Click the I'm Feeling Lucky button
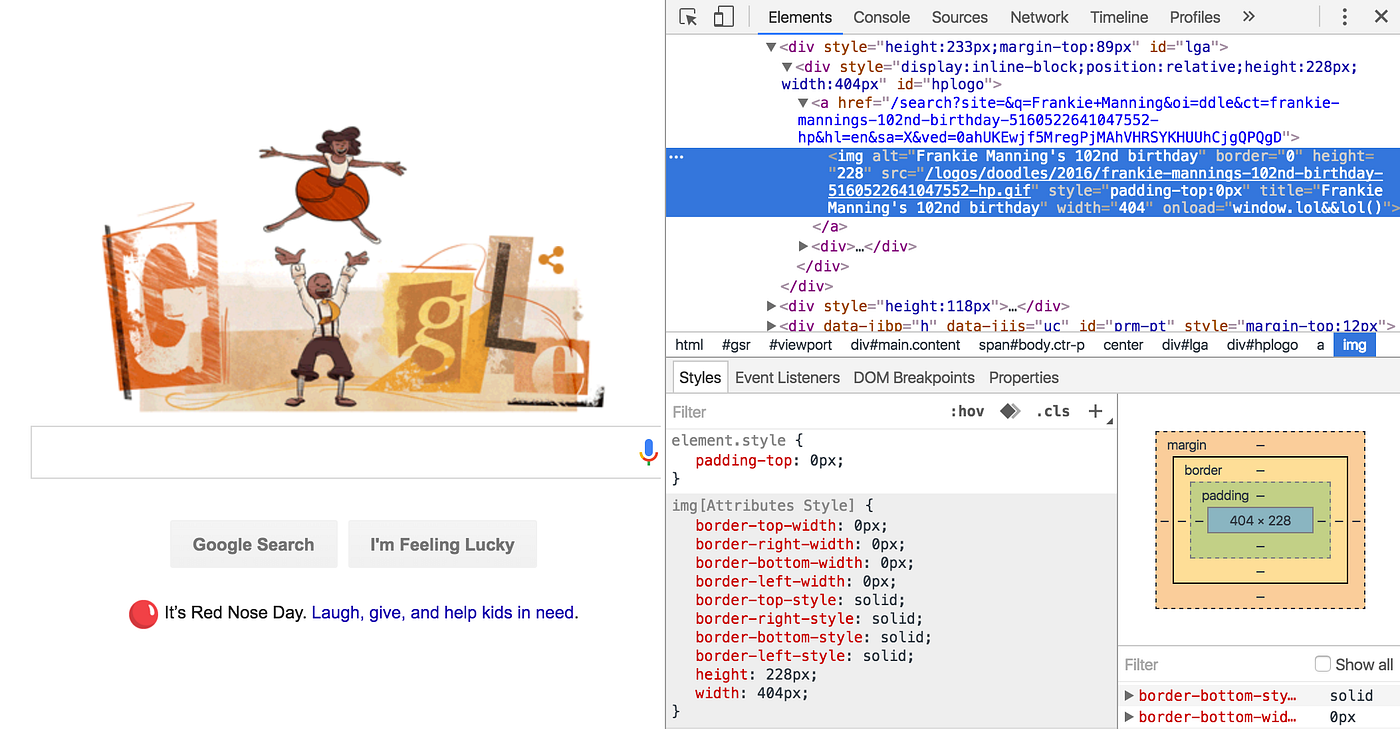The image size is (1400, 729). point(442,544)
